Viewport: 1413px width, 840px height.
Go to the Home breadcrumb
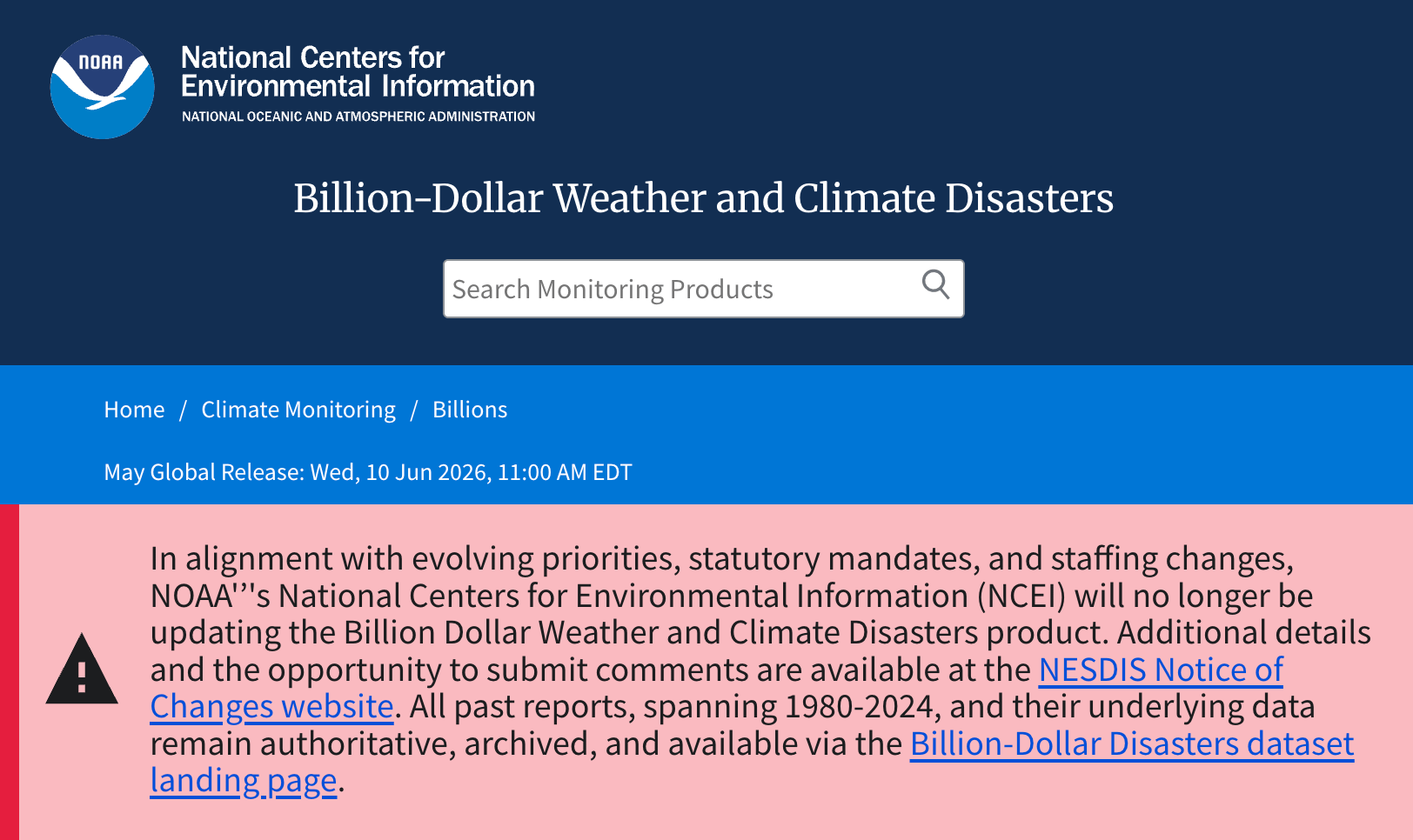(134, 410)
